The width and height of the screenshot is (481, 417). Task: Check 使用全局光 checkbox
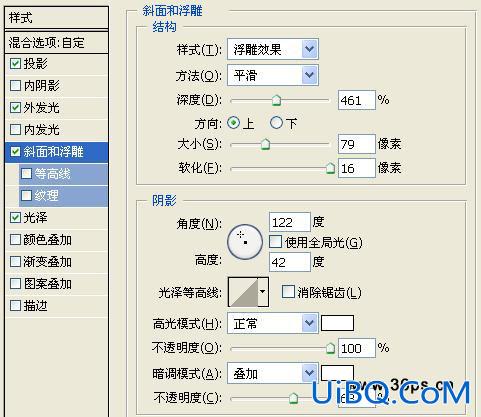[275, 242]
